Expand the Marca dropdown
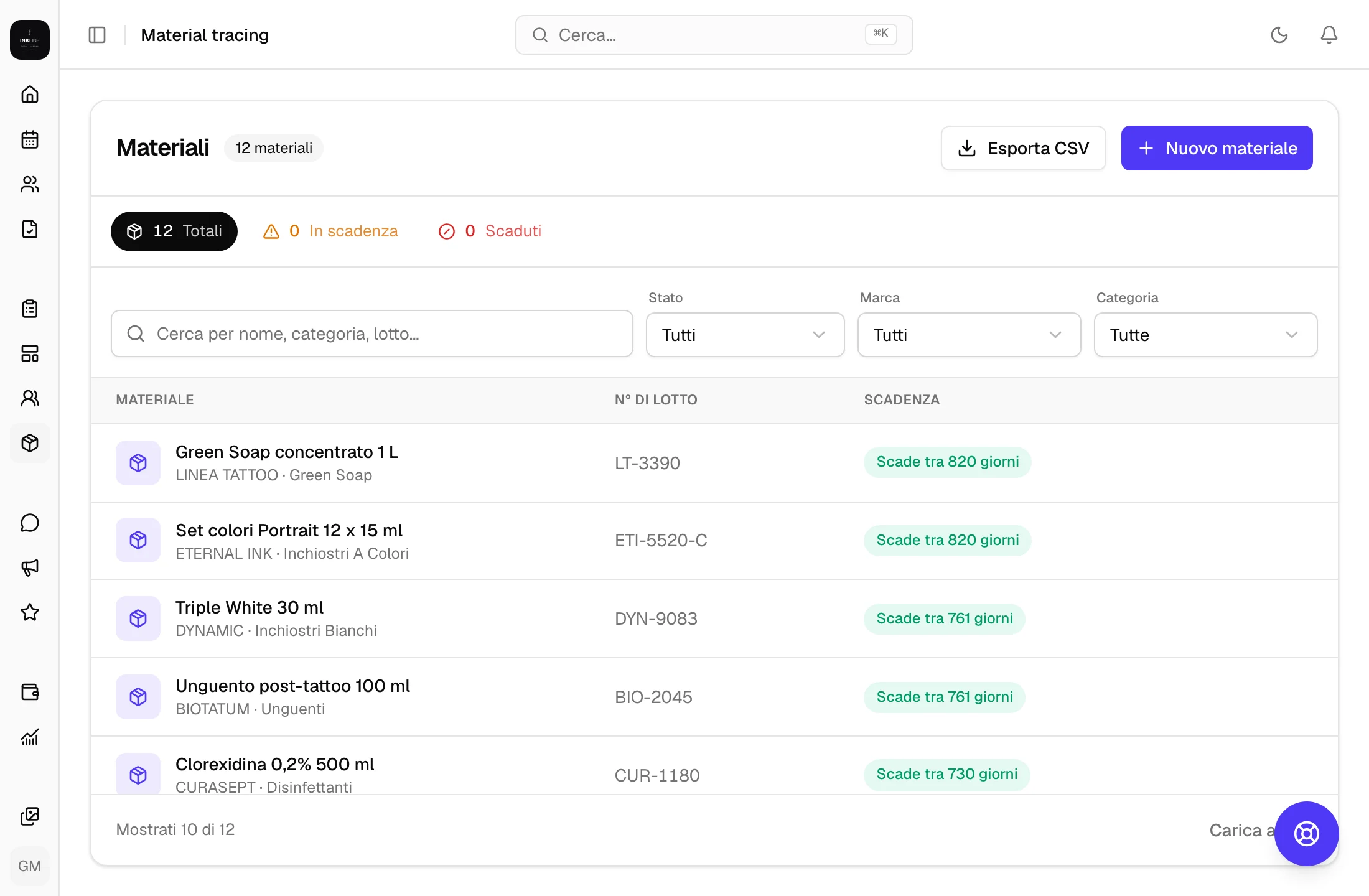This screenshot has height=896, width=1369. click(x=970, y=335)
